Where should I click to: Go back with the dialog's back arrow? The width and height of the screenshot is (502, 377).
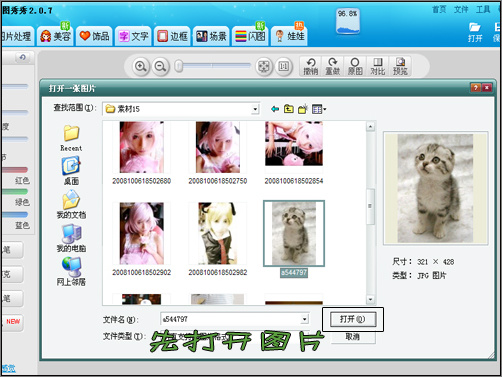point(275,109)
